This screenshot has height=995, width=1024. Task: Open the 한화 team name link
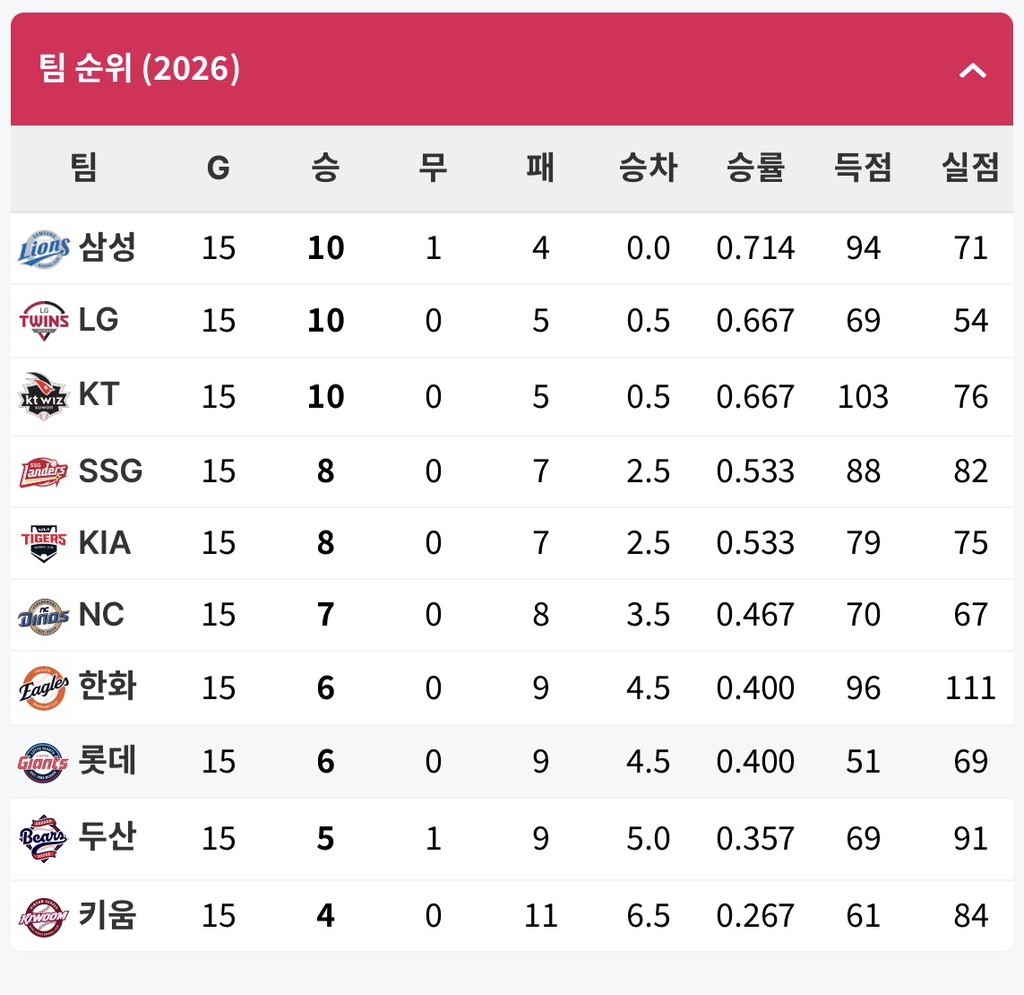pos(107,687)
